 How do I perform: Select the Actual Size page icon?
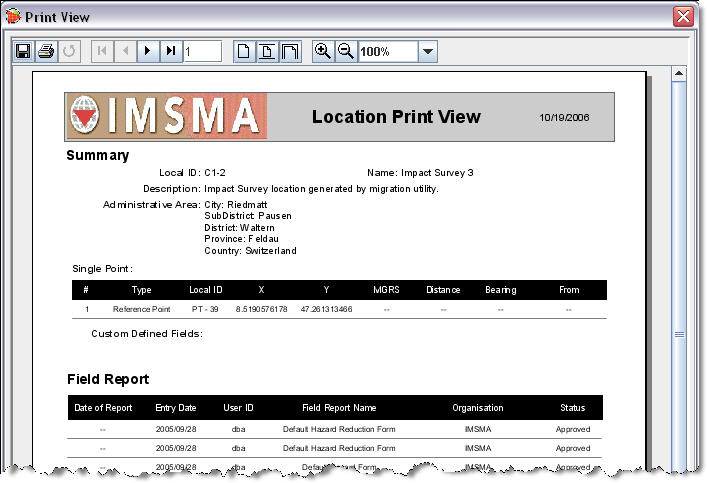pos(244,51)
